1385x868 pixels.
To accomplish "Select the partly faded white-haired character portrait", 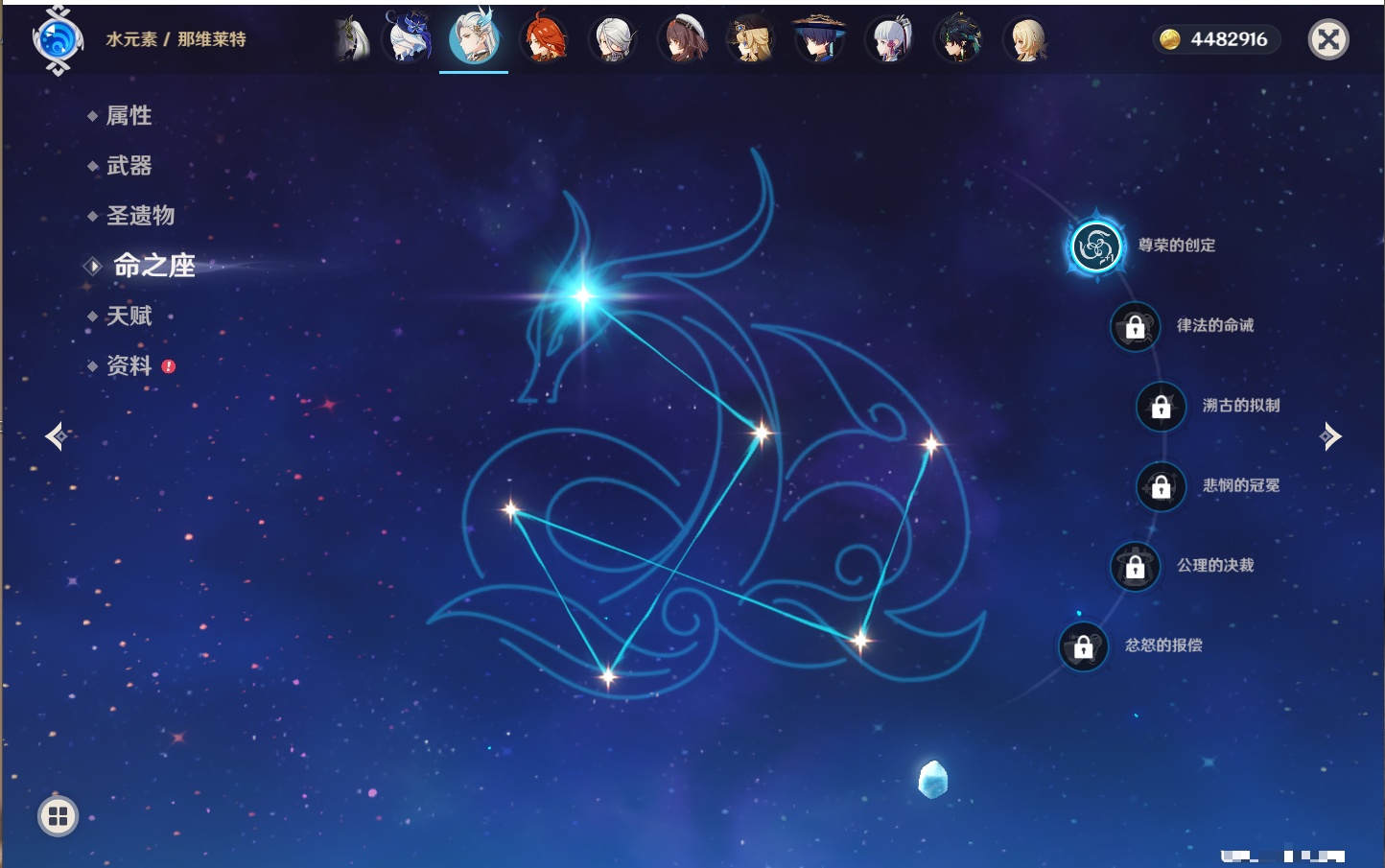I will [352, 39].
